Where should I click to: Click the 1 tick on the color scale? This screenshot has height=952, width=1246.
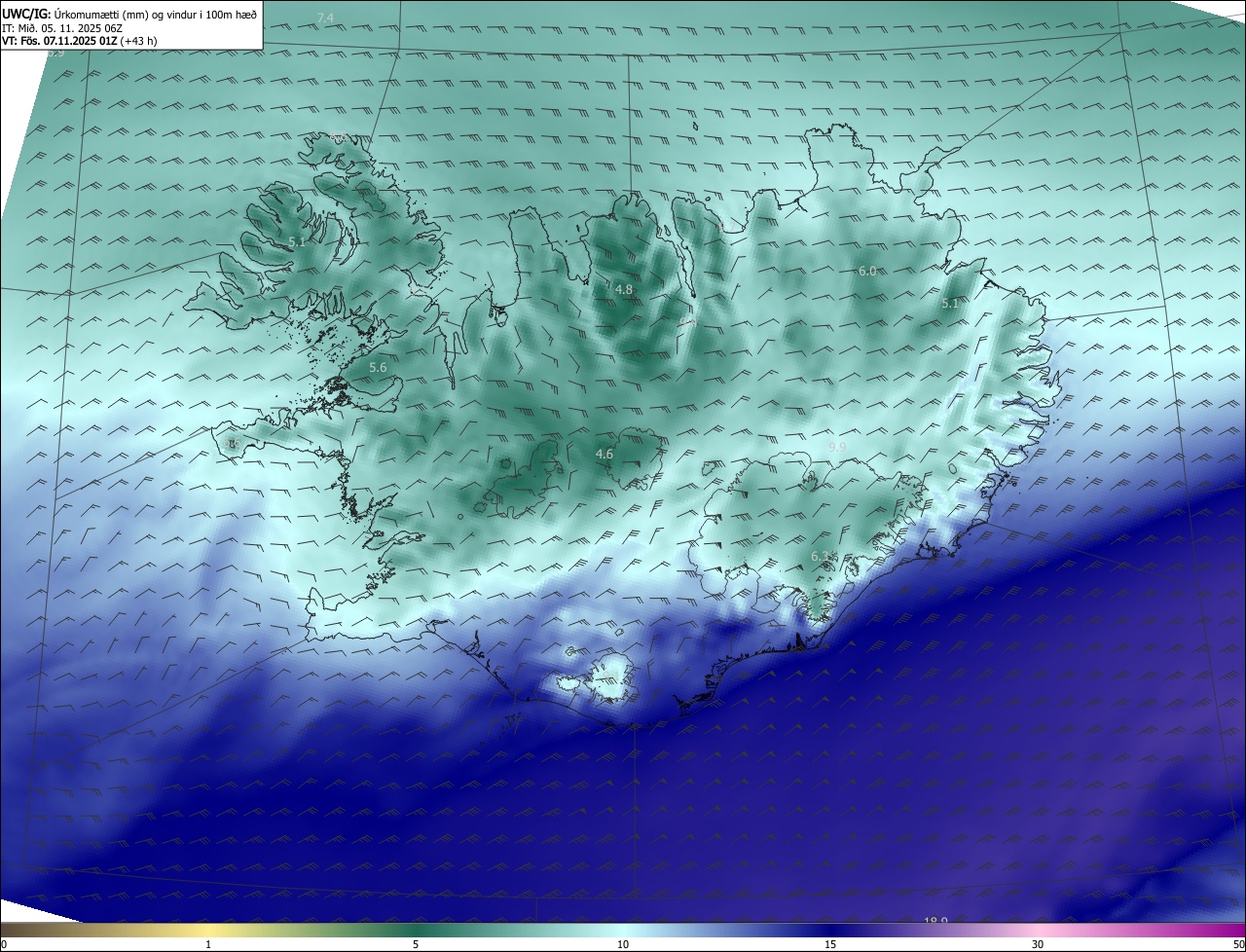(x=208, y=944)
